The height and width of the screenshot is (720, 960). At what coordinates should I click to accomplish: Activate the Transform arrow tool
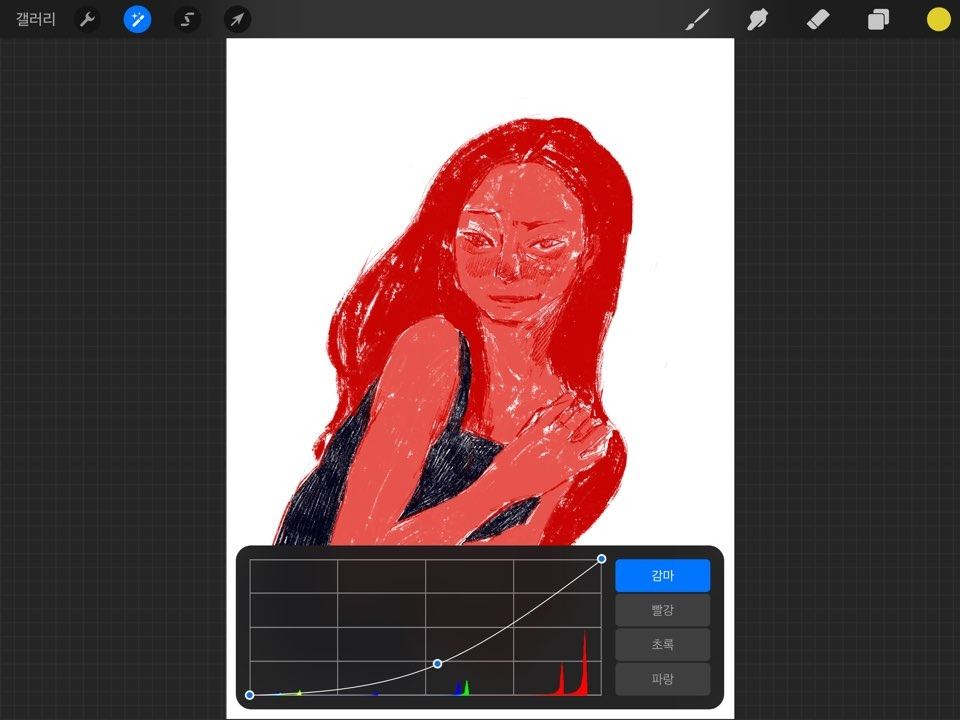click(x=237, y=20)
